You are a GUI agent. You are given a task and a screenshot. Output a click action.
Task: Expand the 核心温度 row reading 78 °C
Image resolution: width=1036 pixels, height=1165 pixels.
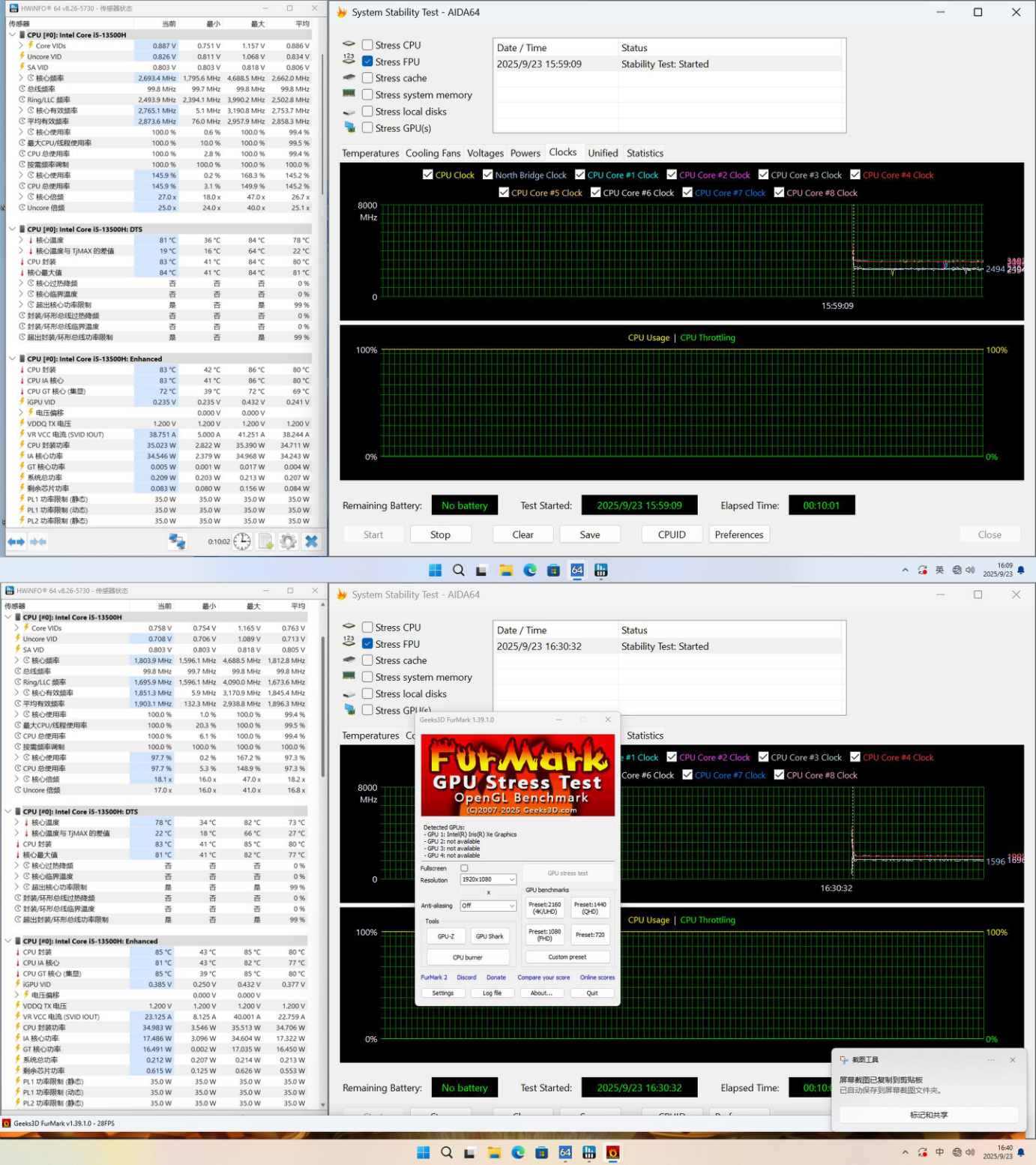pos(17,822)
